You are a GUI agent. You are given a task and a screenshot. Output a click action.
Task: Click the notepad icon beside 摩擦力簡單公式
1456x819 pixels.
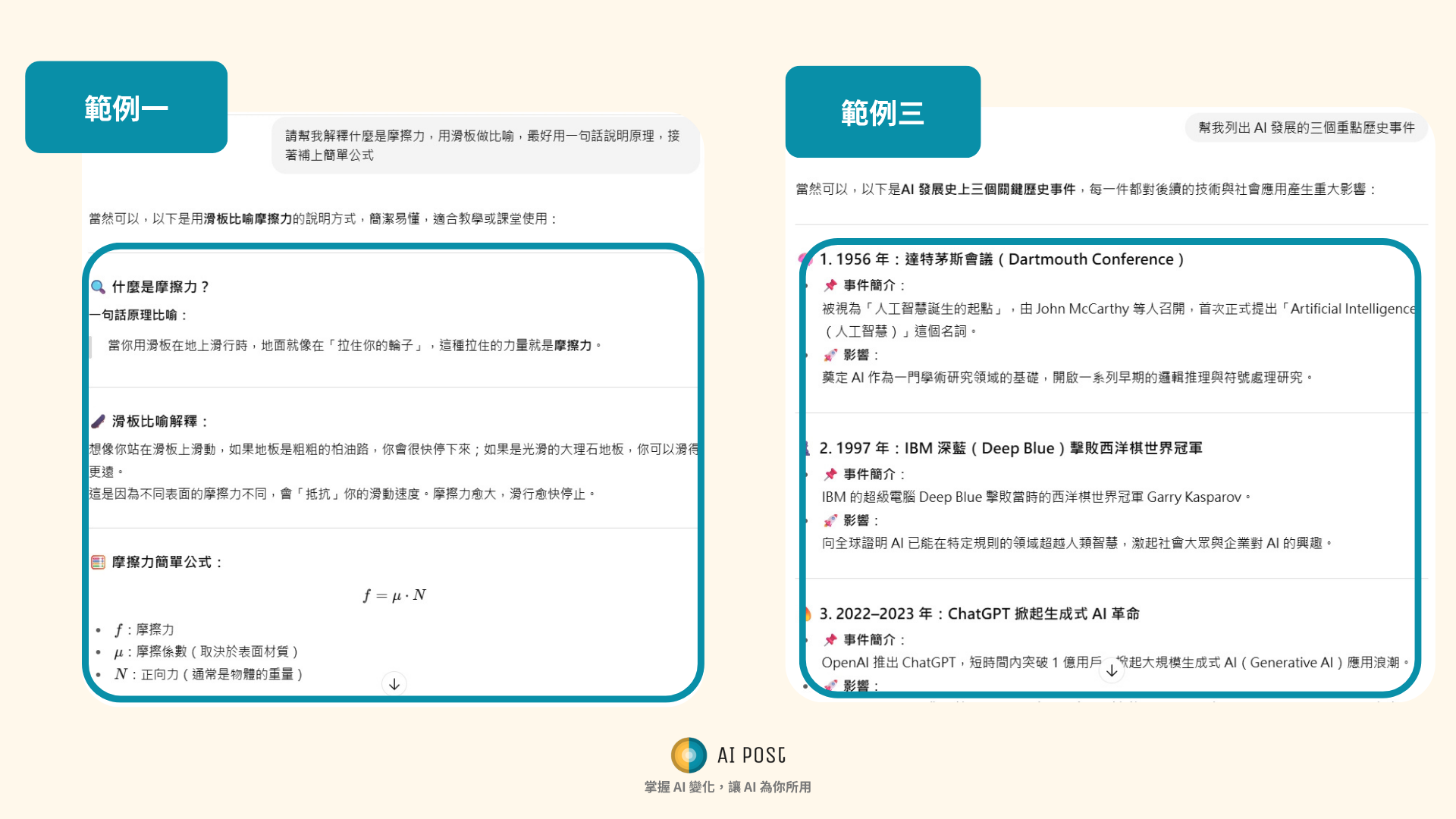(x=98, y=562)
